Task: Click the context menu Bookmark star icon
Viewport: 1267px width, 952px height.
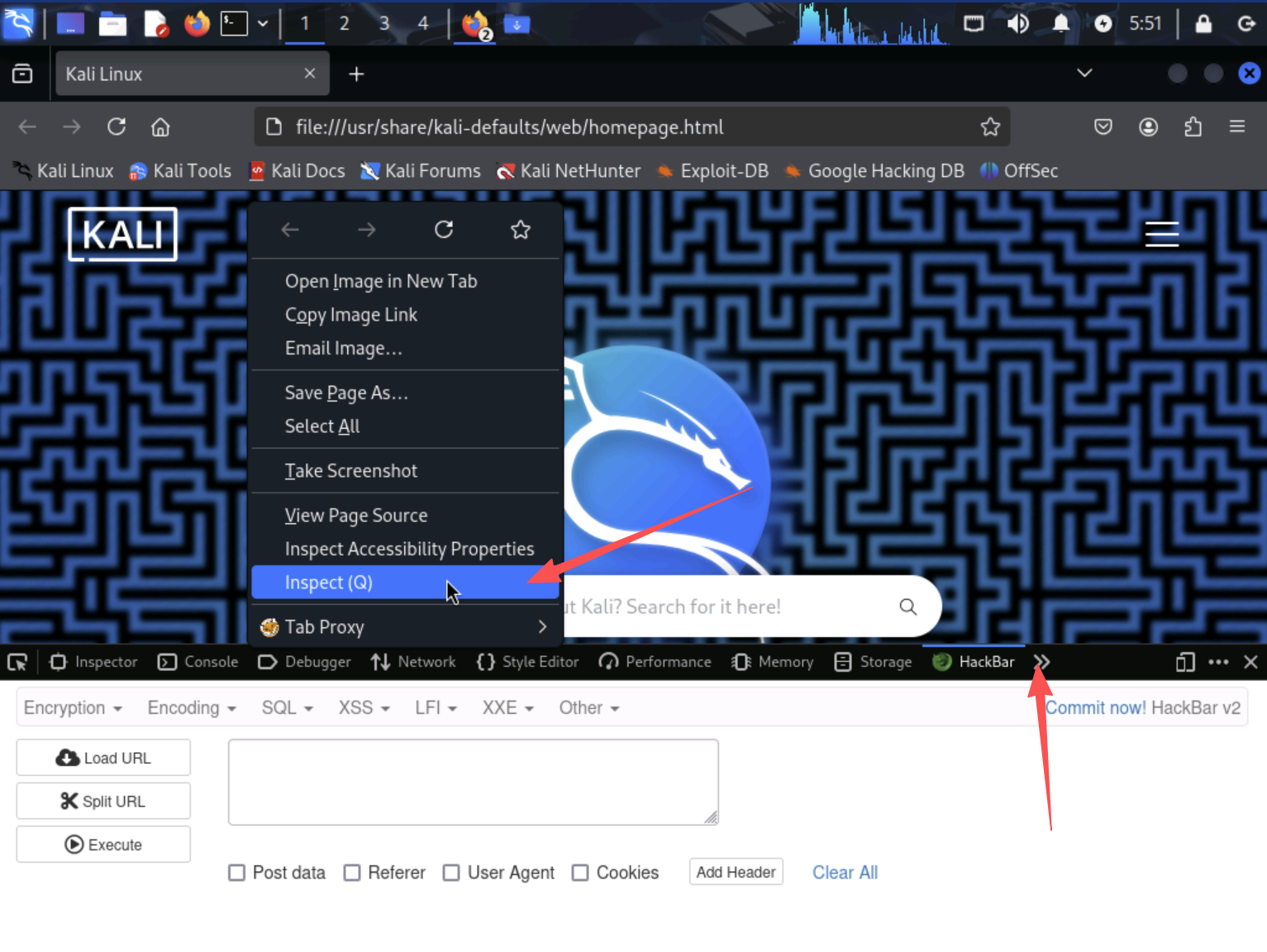Action: tap(520, 230)
